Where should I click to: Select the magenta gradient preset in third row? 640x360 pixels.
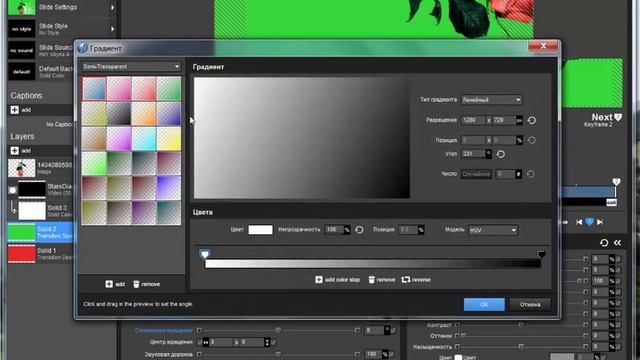119,138
